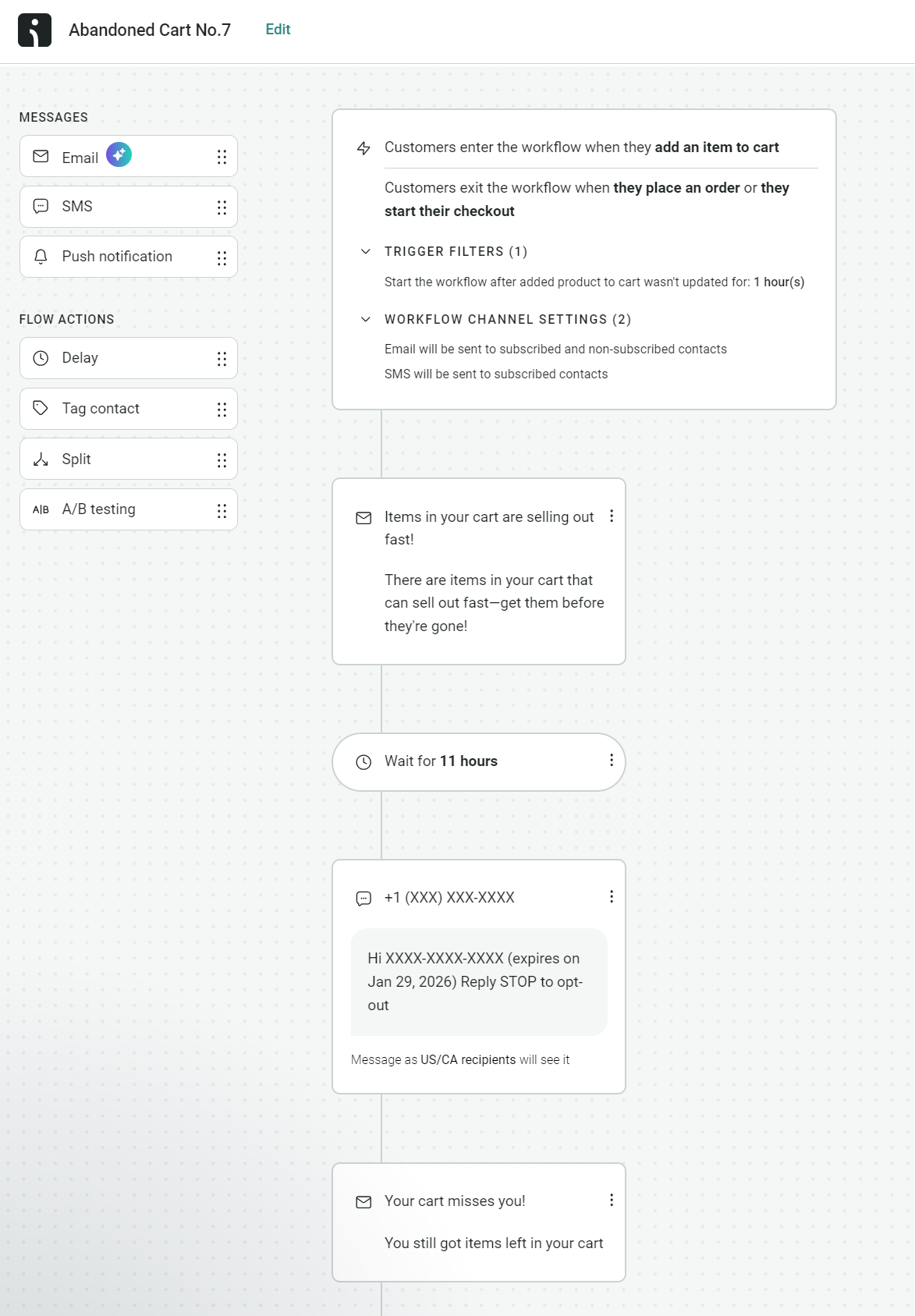Click the lightning trigger icon on workflow card
This screenshot has height=1316, width=915.
tap(364, 147)
